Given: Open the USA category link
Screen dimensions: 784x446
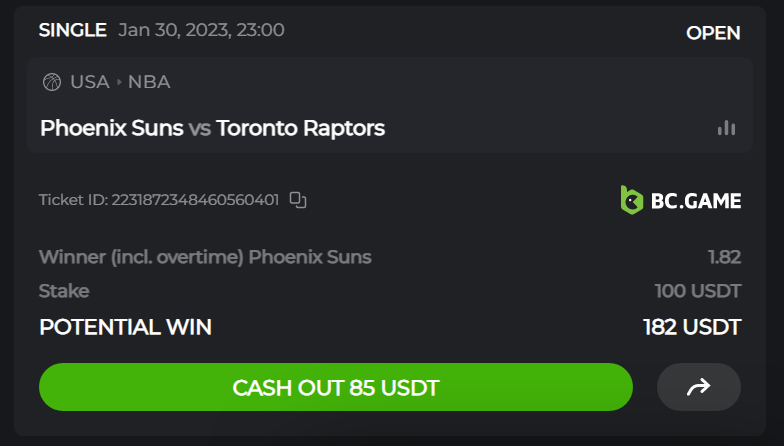Looking at the screenshot, I should coord(89,82).
